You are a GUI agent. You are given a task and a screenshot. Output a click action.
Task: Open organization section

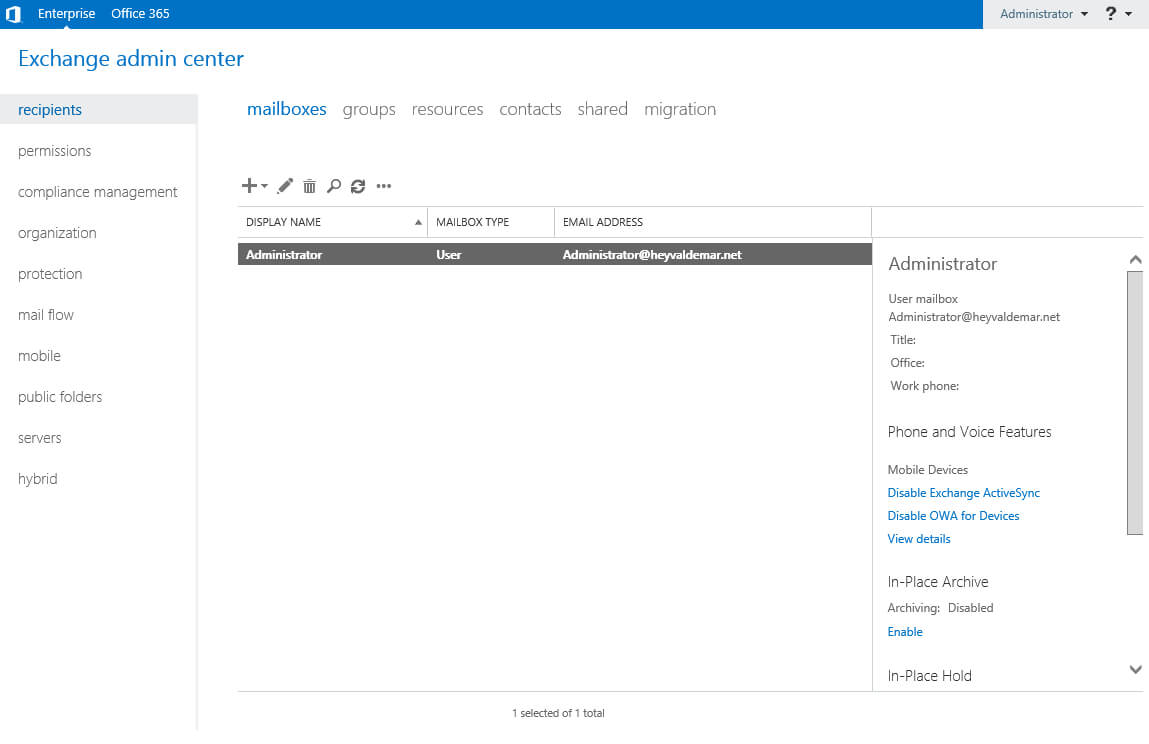click(x=57, y=232)
